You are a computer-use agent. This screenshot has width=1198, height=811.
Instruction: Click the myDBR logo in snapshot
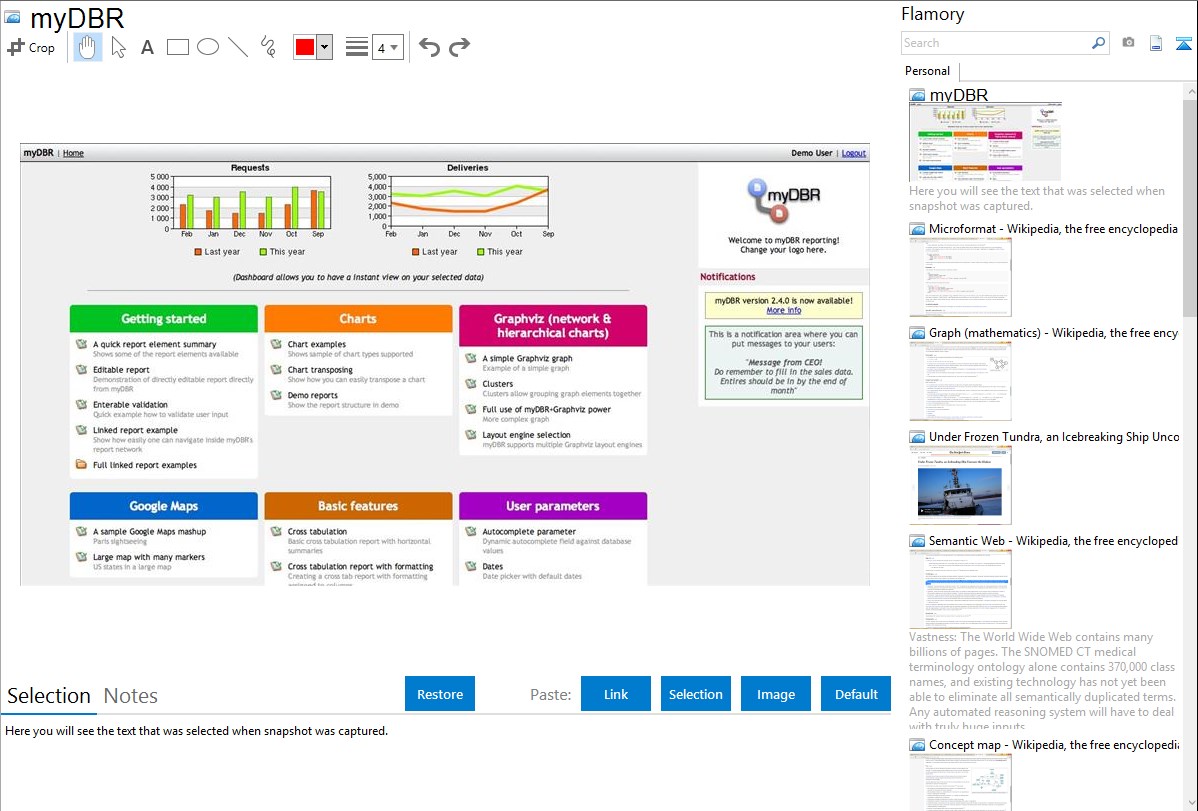point(784,201)
